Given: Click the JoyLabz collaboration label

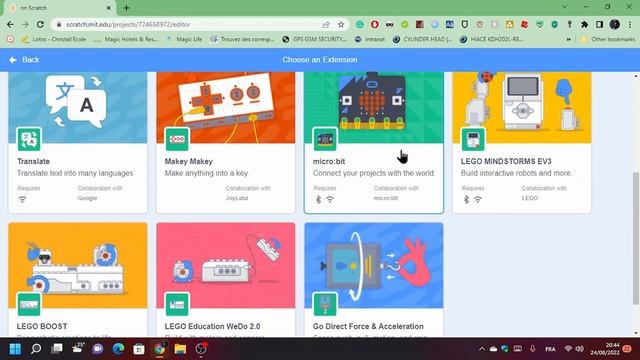Looking at the screenshot, I should (x=237, y=198).
